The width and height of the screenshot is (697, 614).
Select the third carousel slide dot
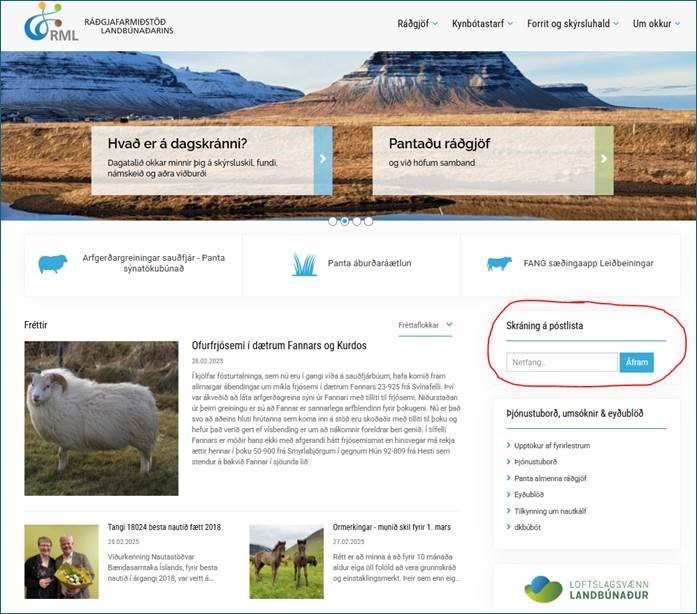pyautogui.click(x=357, y=221)
